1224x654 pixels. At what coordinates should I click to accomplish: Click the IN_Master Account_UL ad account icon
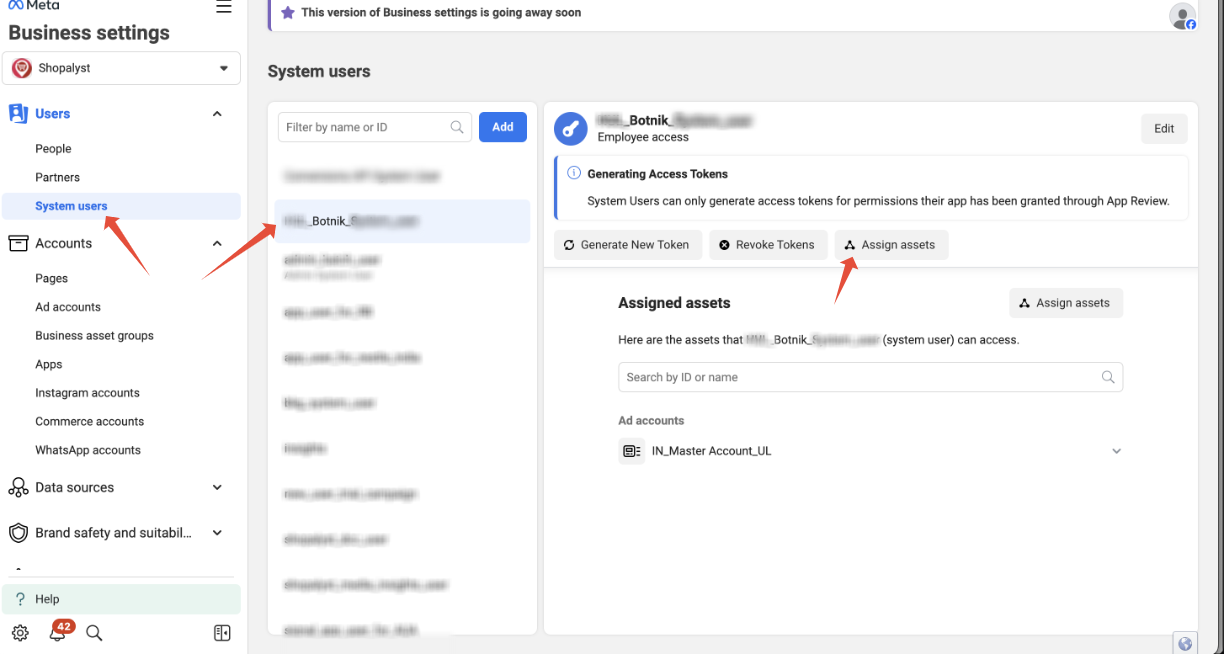coord(631,451)
